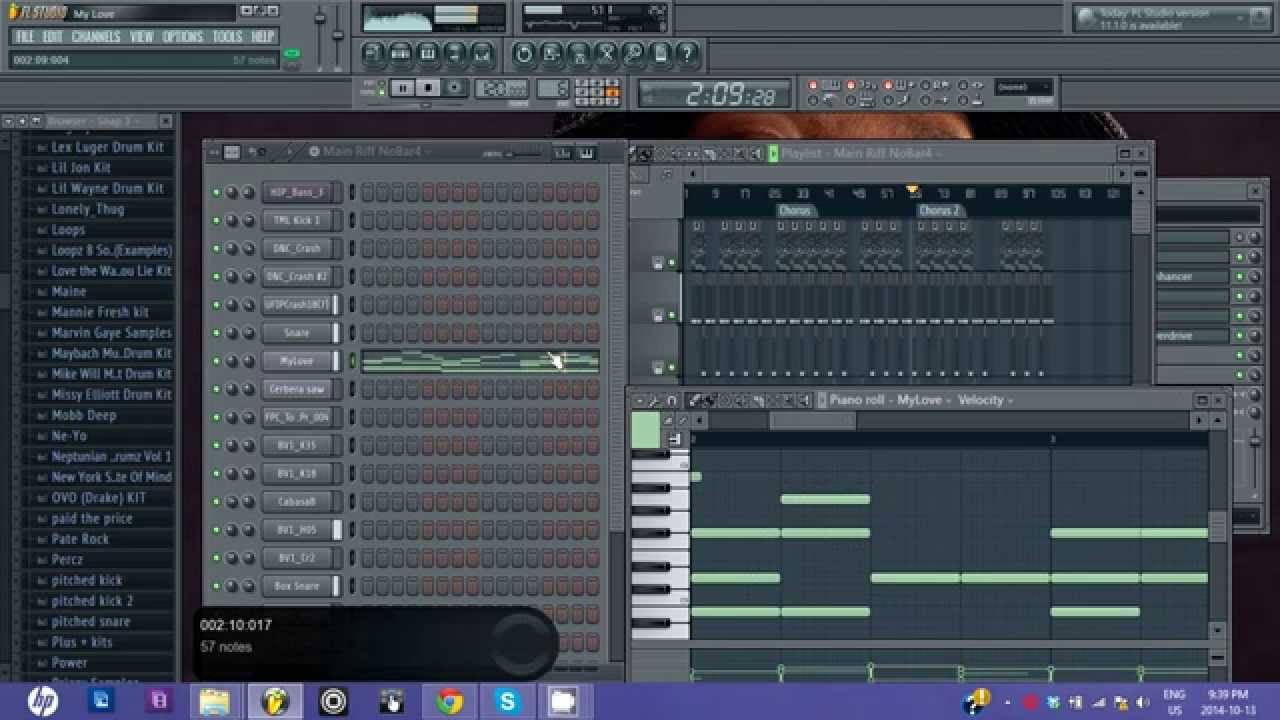This screenshot has width=1280, height=720.
Task: Open the Piano roll MyLove channel dropdown
Action: click(925, 400)
